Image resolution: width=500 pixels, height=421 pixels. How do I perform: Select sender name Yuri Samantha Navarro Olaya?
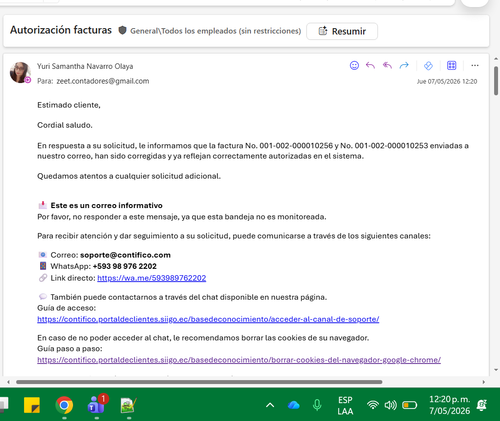pyautogui.click(x=85, y=66)
